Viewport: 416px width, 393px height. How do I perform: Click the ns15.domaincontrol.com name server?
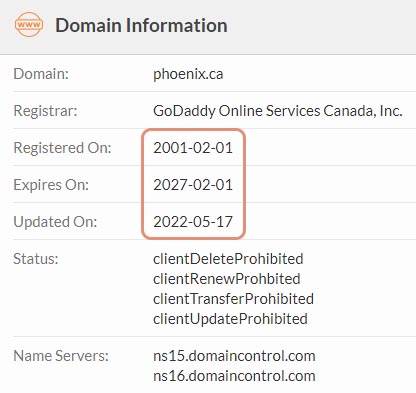tap(234, 356)
